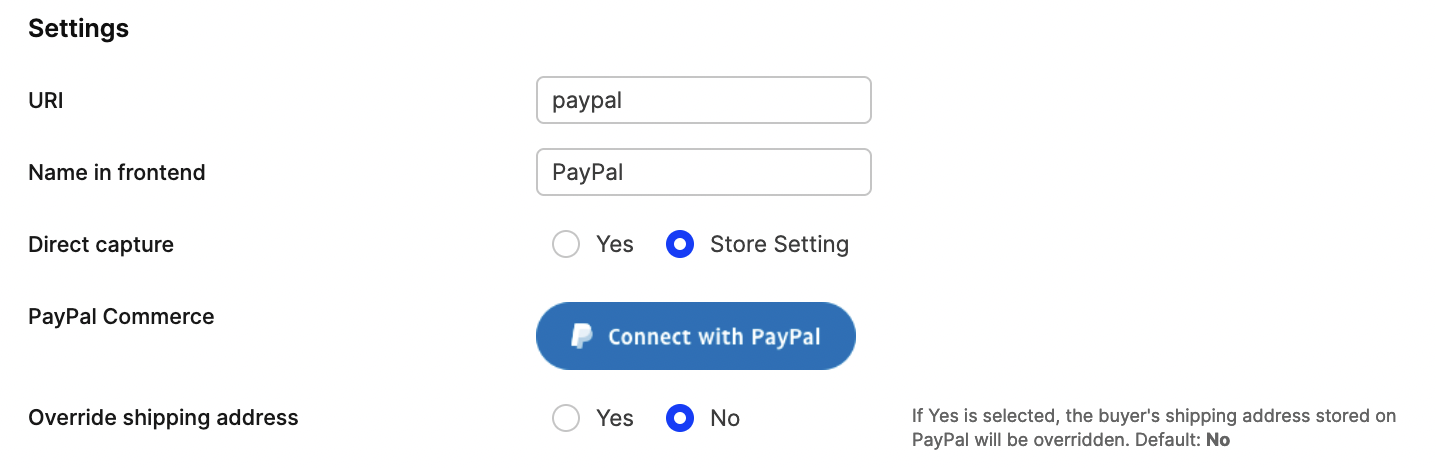Select Store Setting radio for Direct capture
This screenshot has width=1436, height=468.
point(680,245)
